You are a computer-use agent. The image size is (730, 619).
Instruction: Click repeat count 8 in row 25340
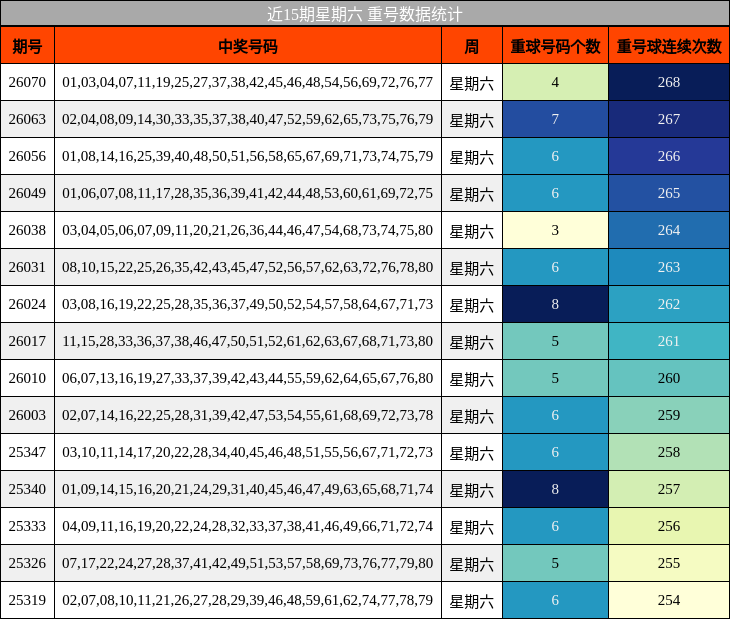tap(555, 489)
